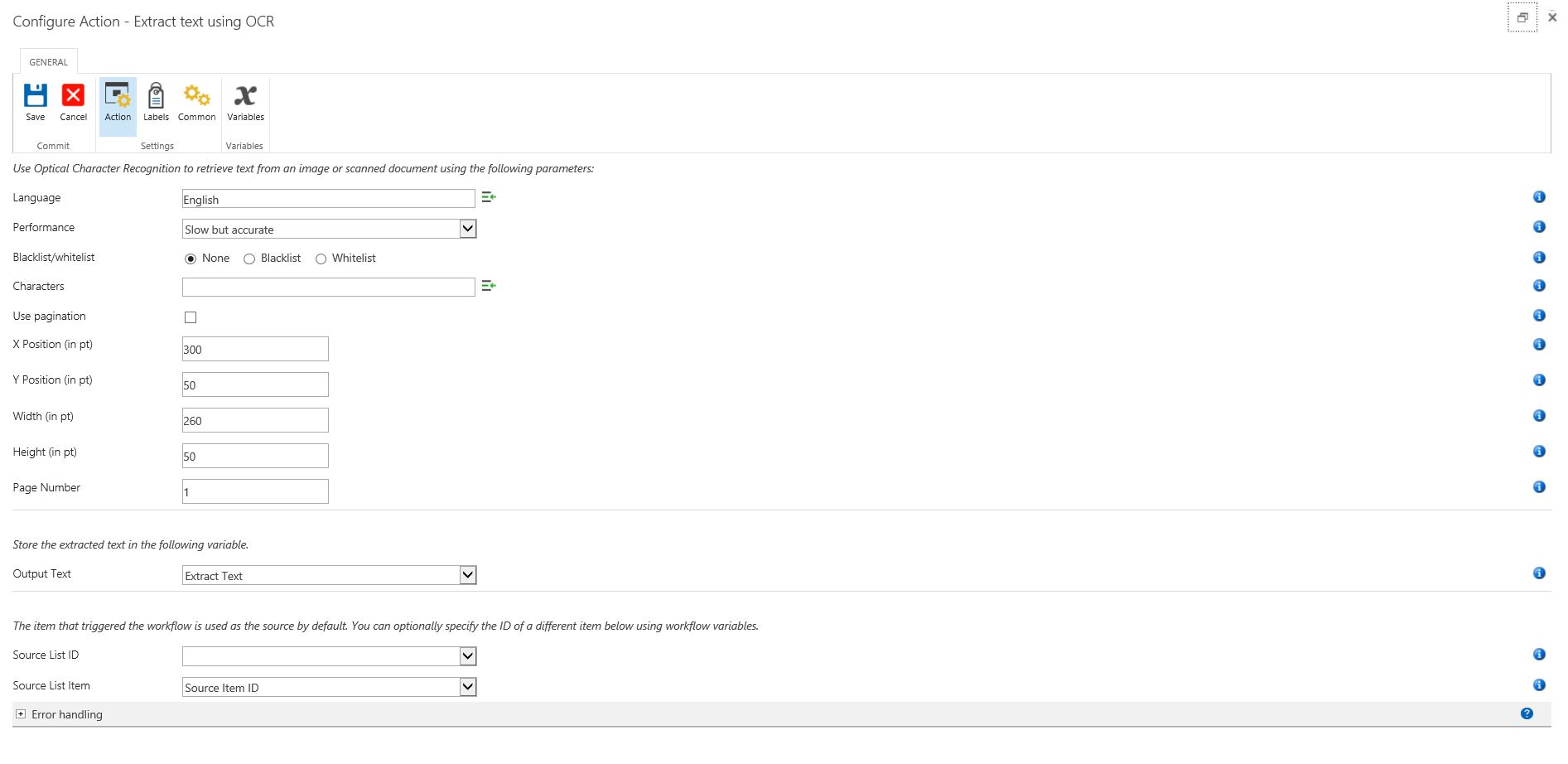Open the Performance dropdown

330,229
